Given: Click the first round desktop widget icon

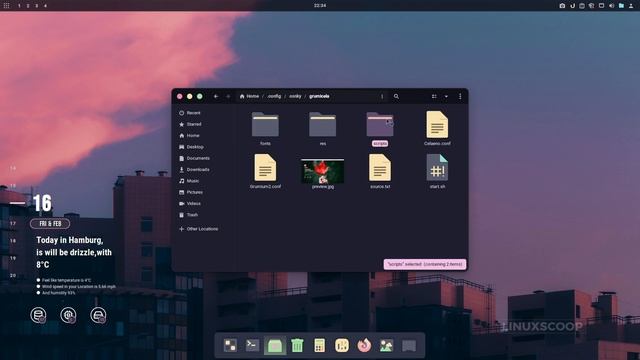Looking at the screenshot, I should [x=38, y=315].
